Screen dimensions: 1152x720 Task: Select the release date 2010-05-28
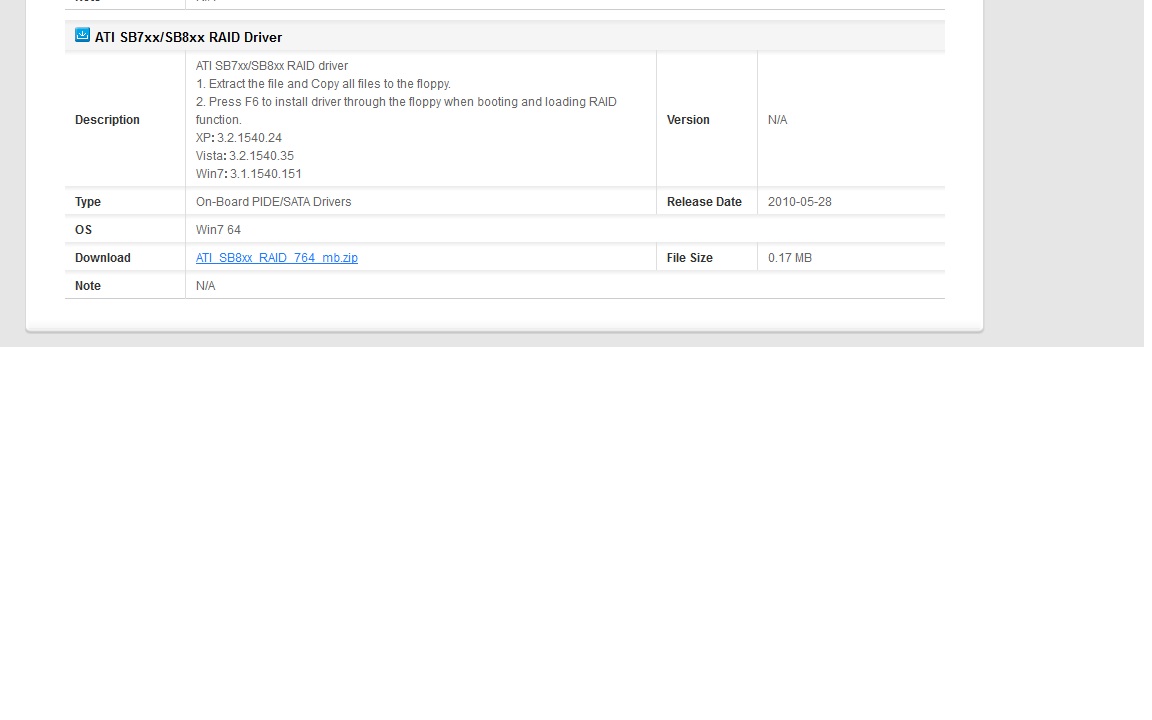[799, 202]
